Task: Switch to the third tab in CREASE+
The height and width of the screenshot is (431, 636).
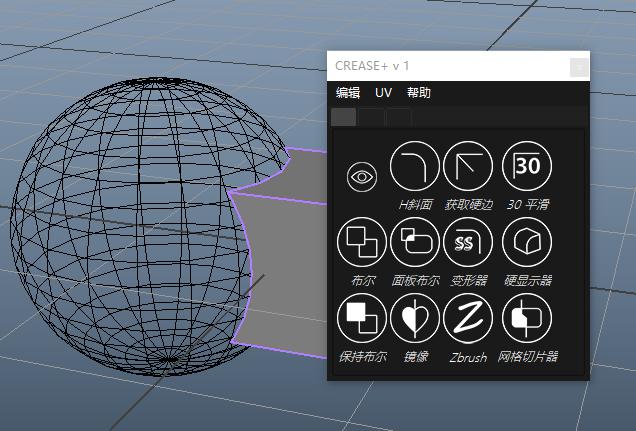Action: click(399, 117)
